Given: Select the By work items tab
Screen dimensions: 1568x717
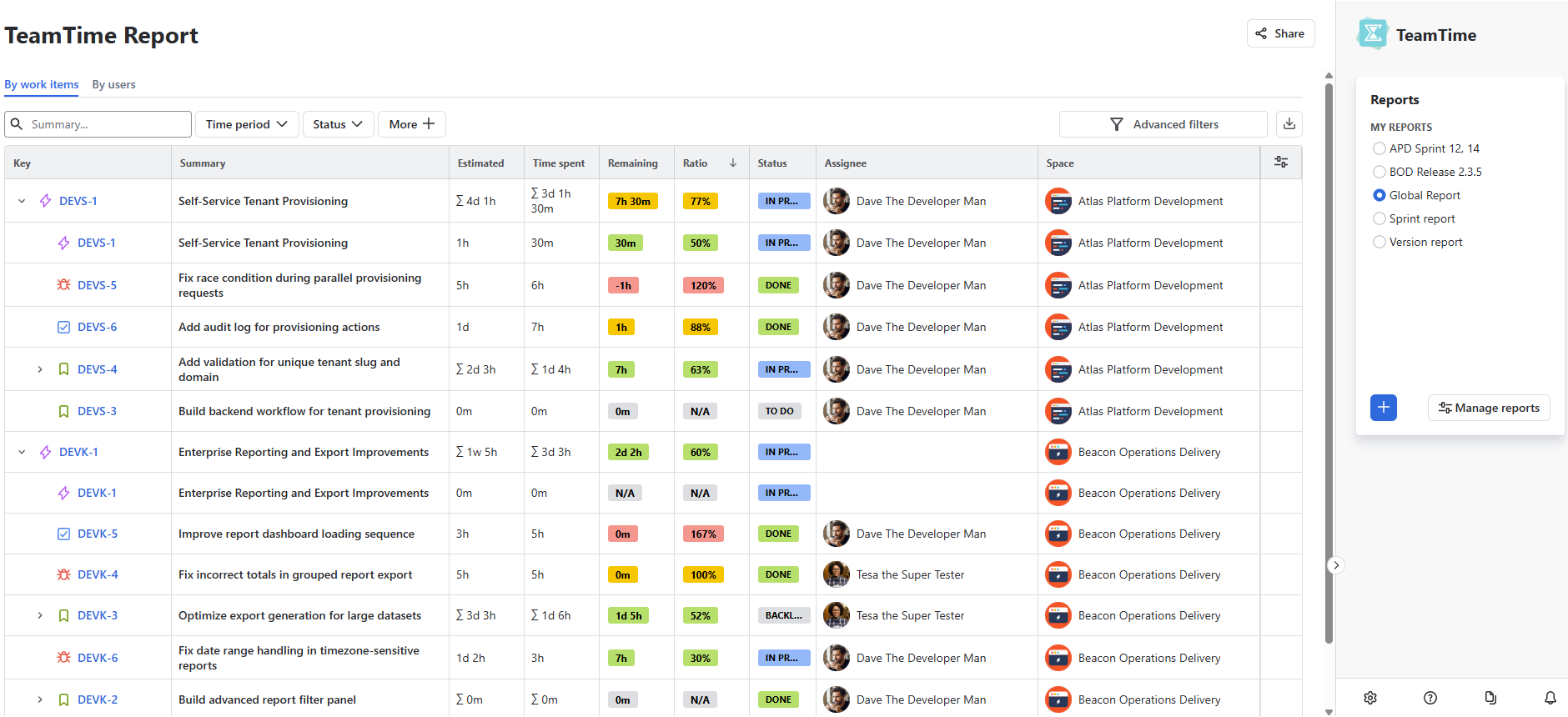Looking at the screenshot, I should point(42,84).
